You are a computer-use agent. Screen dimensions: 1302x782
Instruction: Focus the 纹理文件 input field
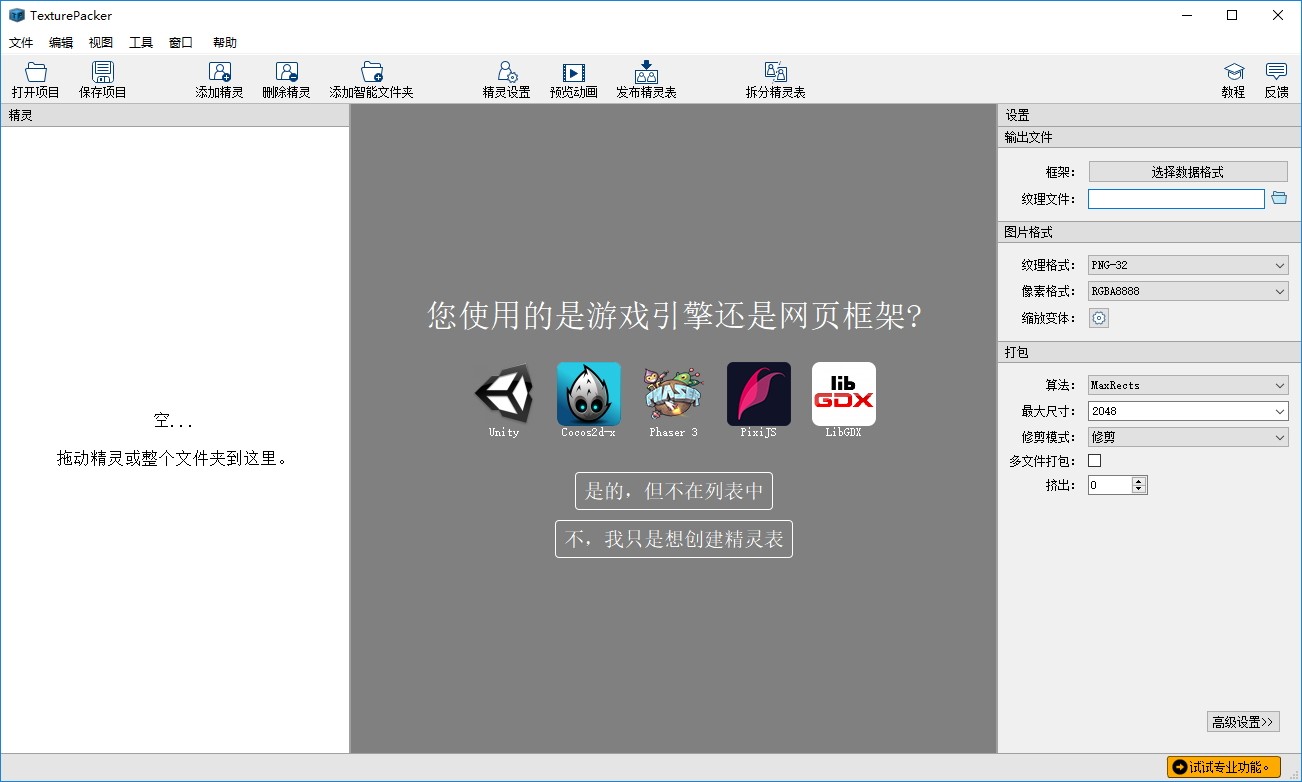[x=1176, y=199]
